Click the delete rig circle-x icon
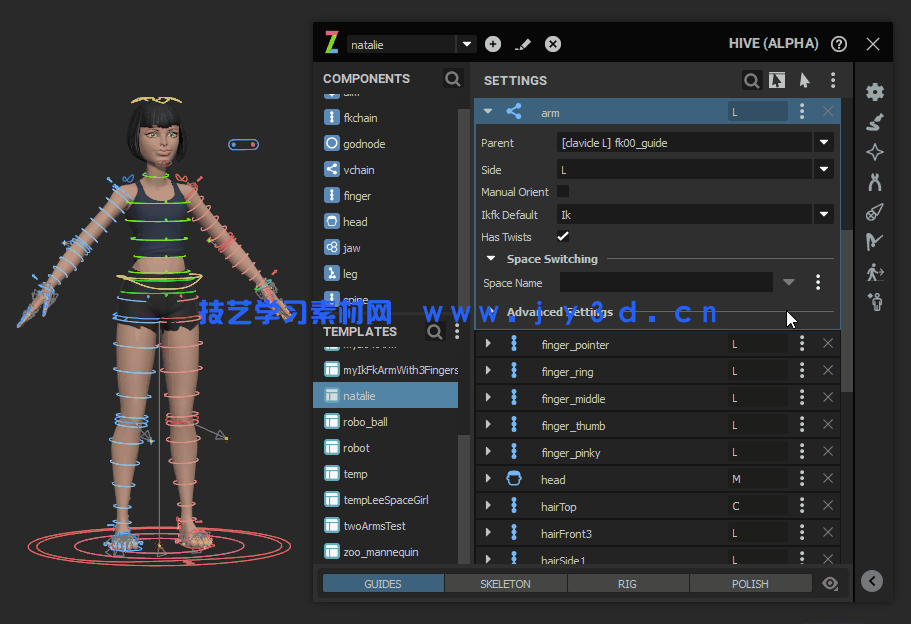 [553, 44]
